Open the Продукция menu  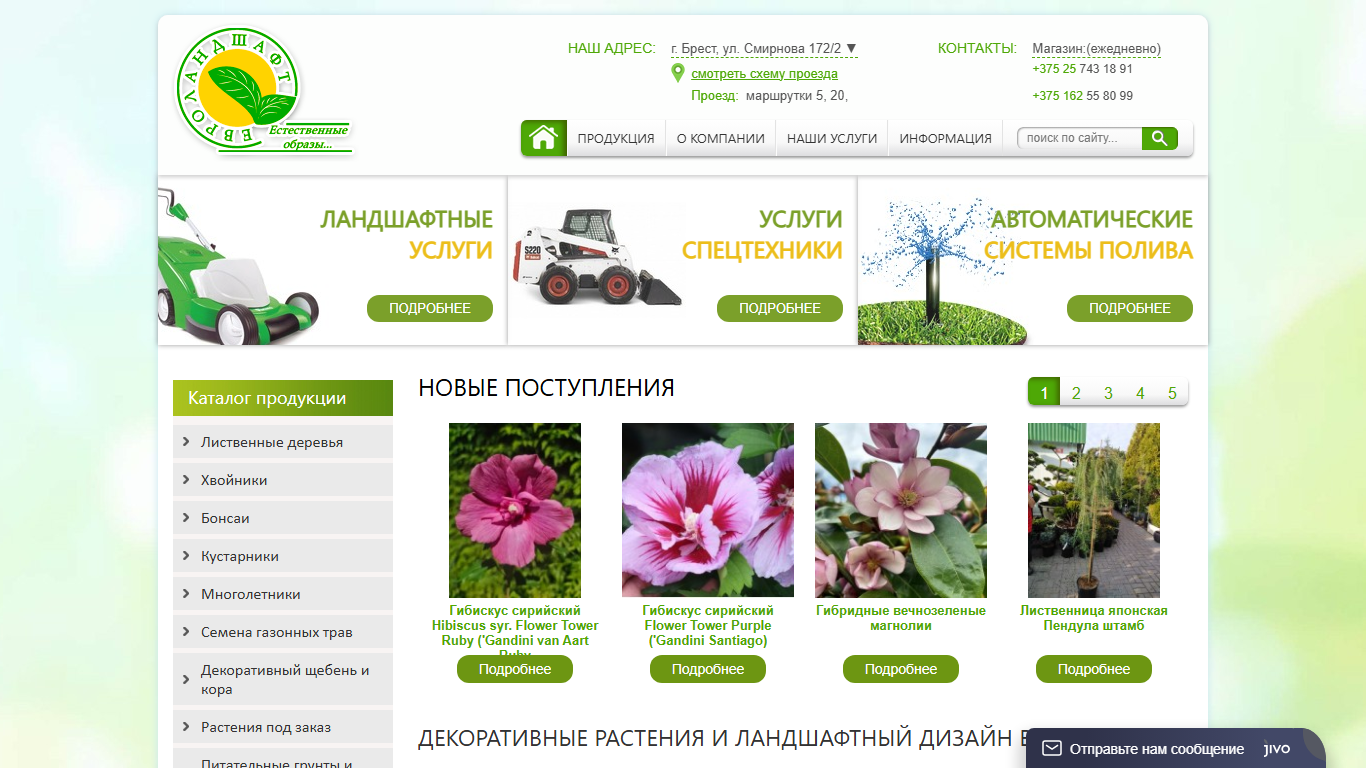616,138
